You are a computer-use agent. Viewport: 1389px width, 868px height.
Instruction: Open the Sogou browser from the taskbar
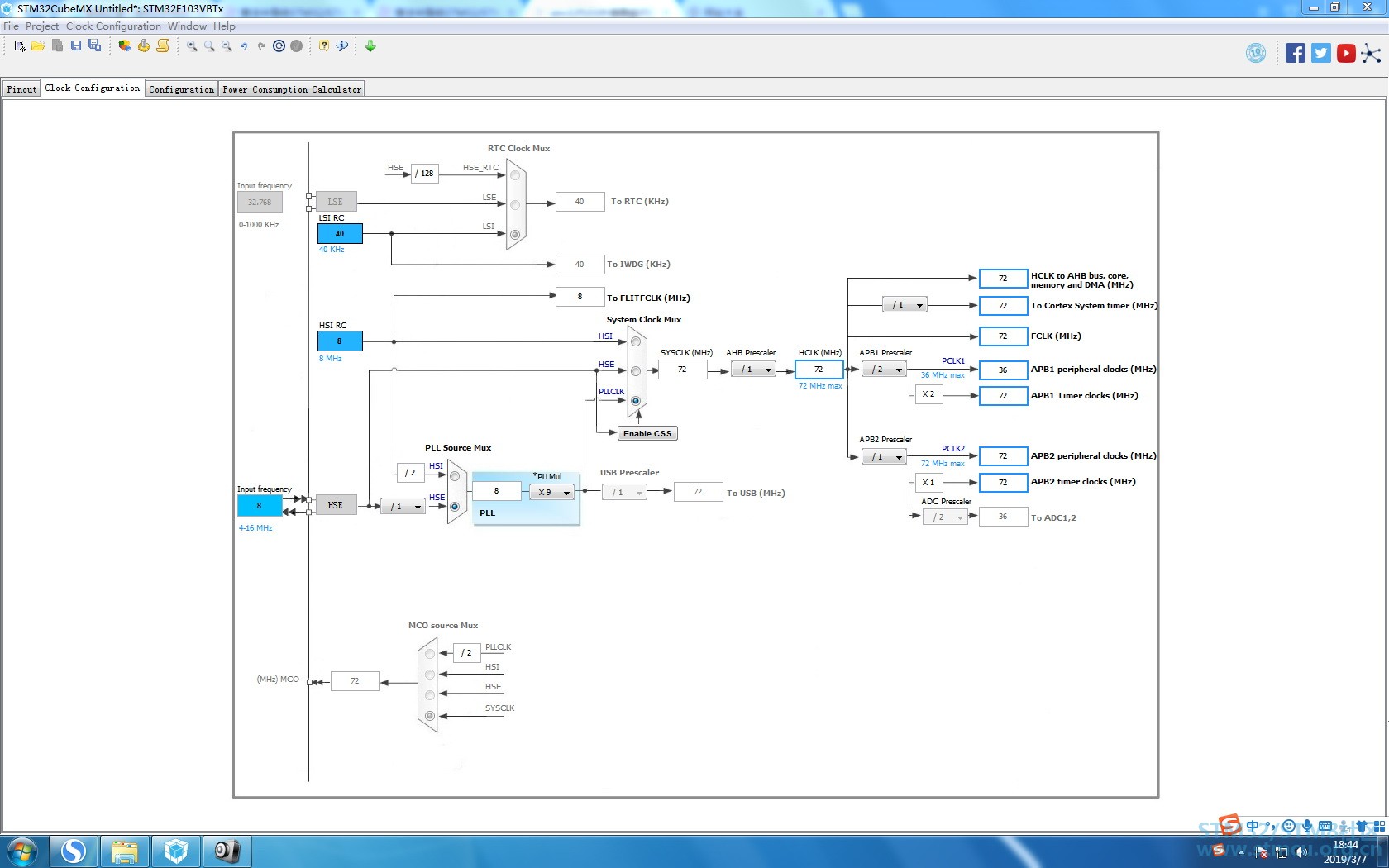(74, 851)
